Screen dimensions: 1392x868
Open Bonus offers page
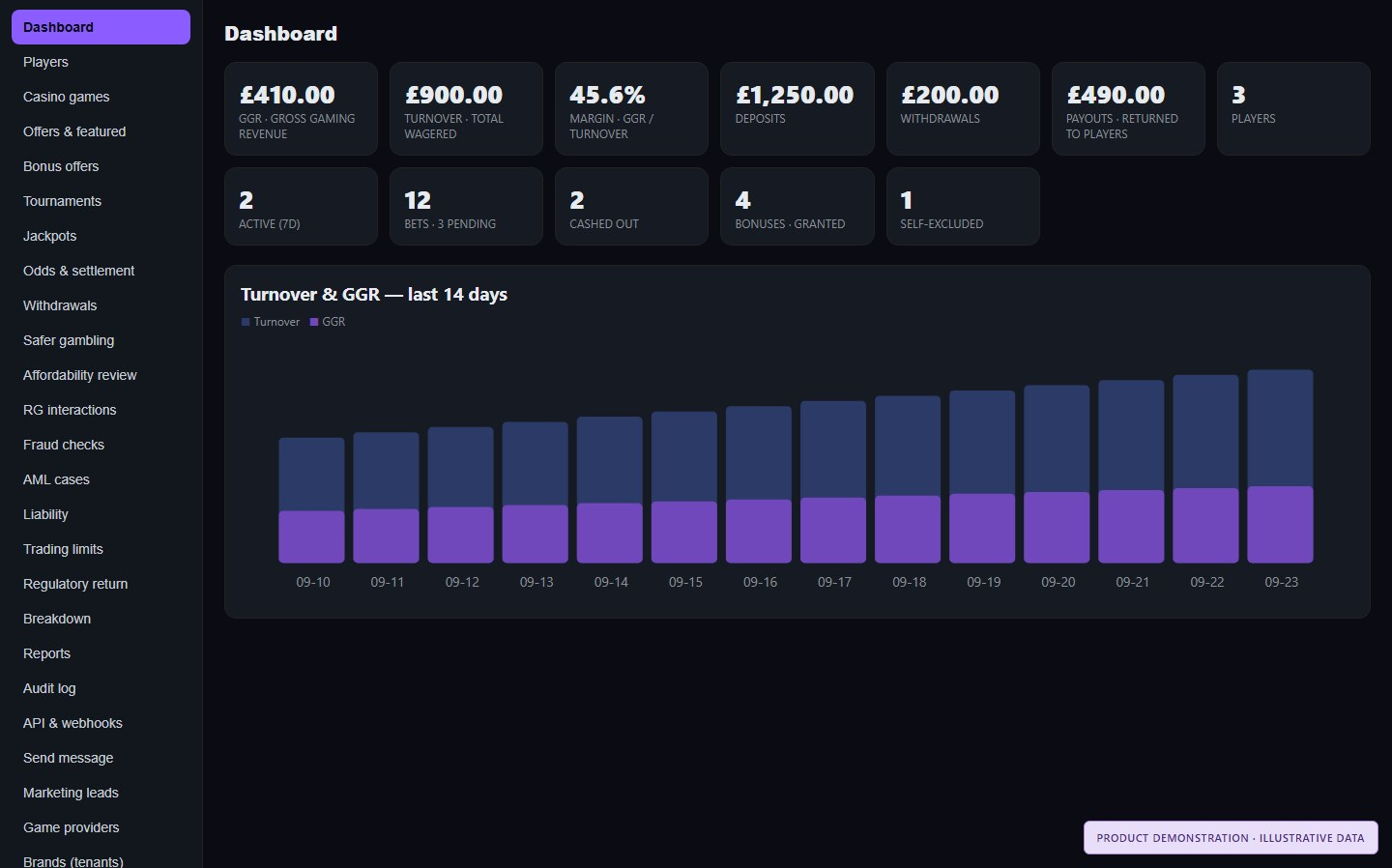click(x=101, y=166)
